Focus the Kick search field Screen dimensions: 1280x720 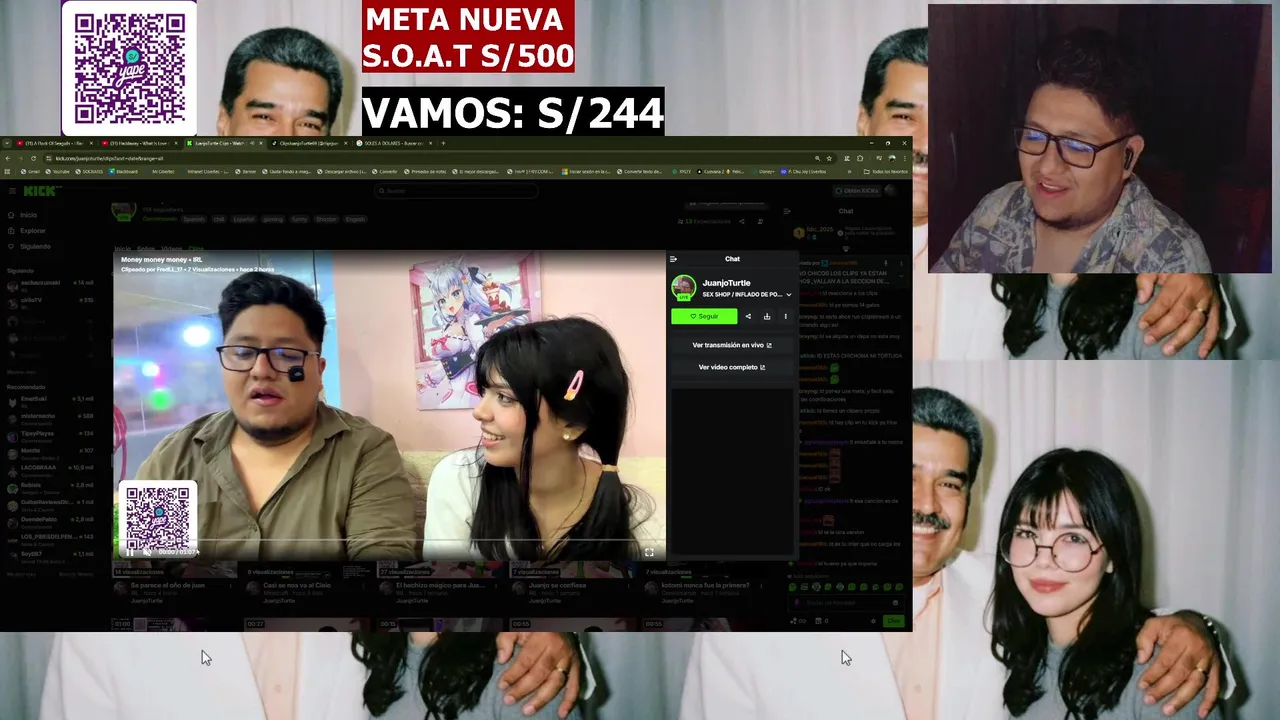[455, 190]
